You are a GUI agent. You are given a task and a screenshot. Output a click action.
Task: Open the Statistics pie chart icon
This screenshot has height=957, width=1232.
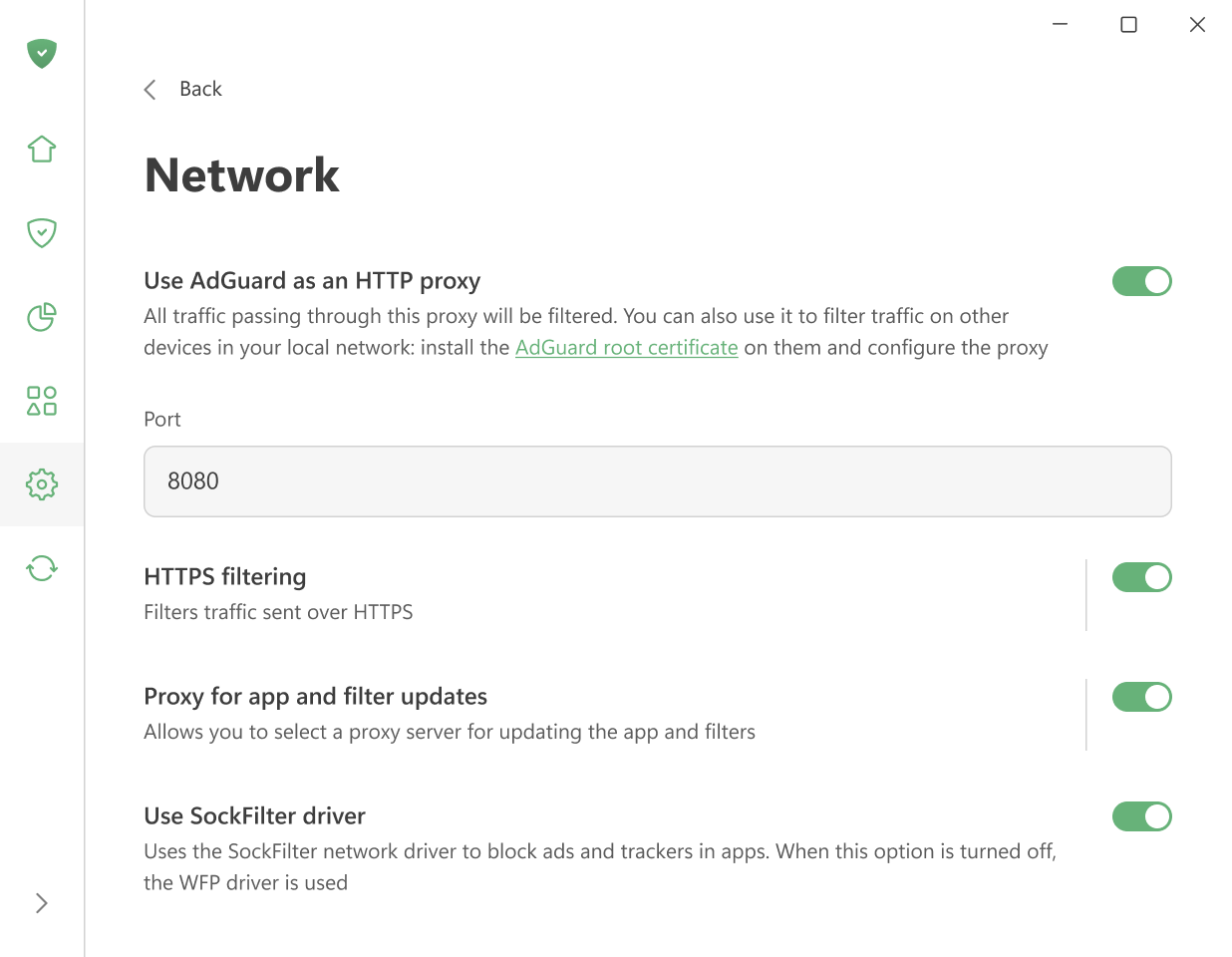41,317
